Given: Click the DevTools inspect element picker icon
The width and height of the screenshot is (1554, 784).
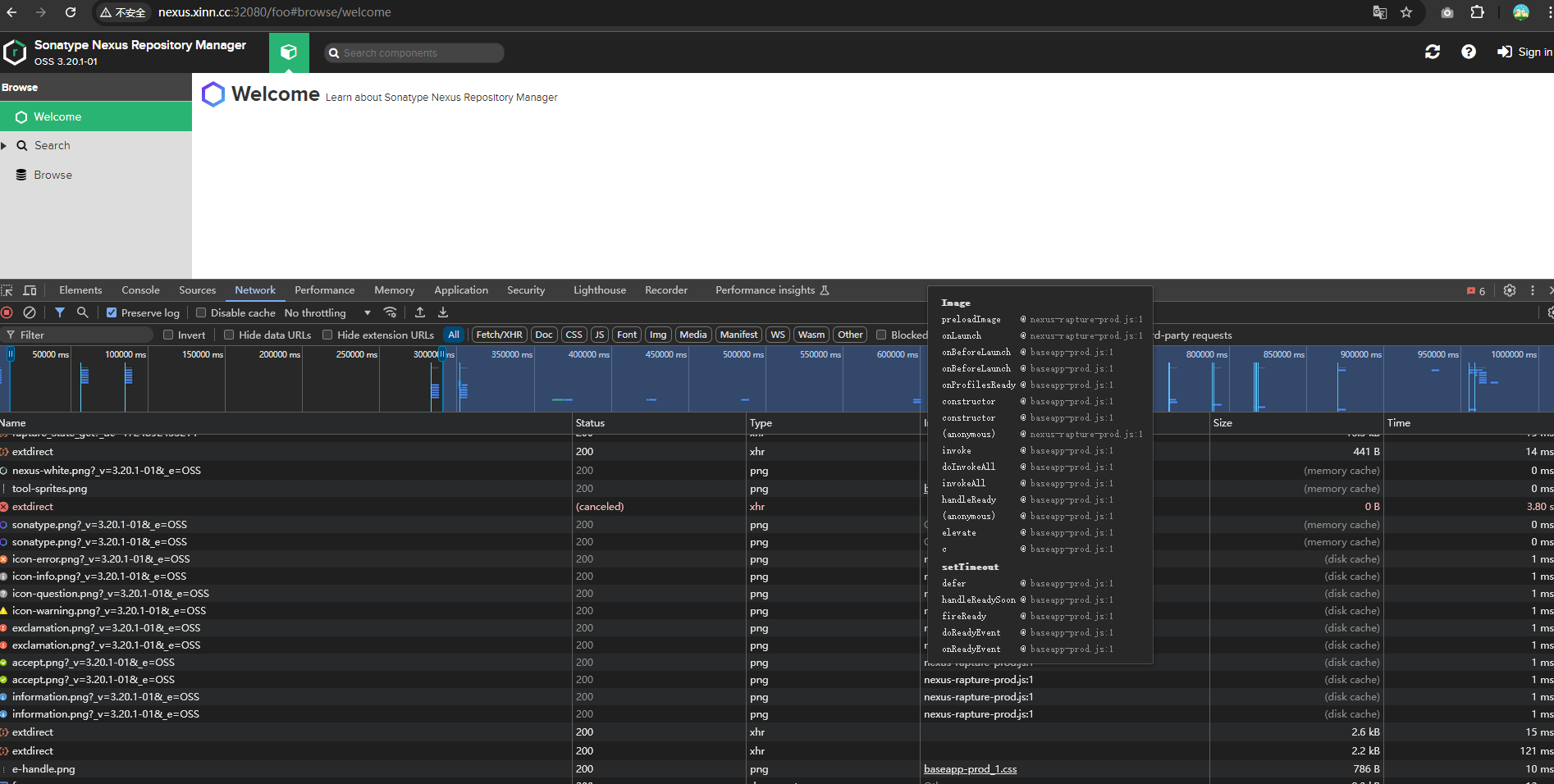Looking at the screenshot, I should tap(7, 290).
